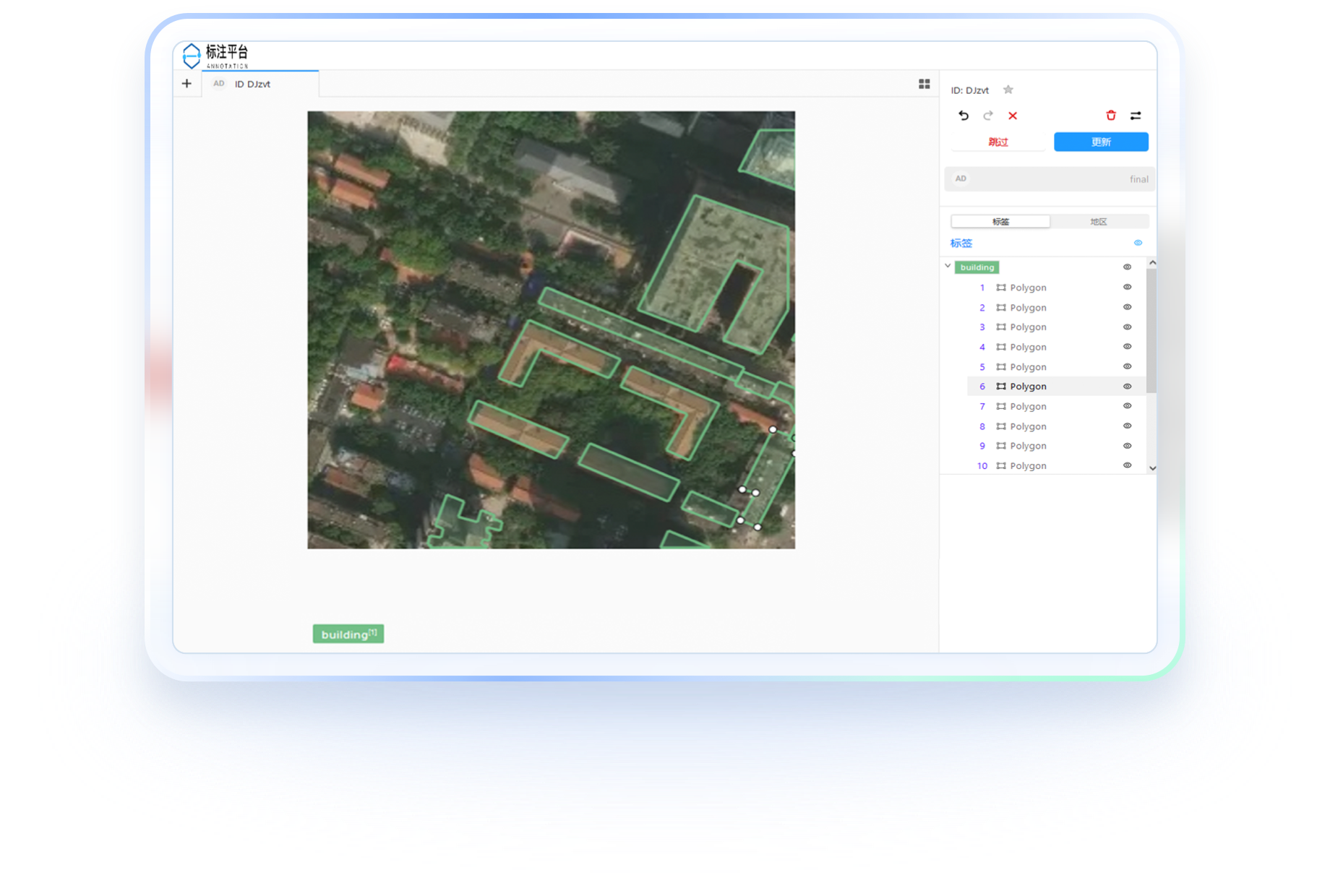This screenshot has height=896, width=1330.
Task: Collapse the building label group
Action: [x=948, y=266]
